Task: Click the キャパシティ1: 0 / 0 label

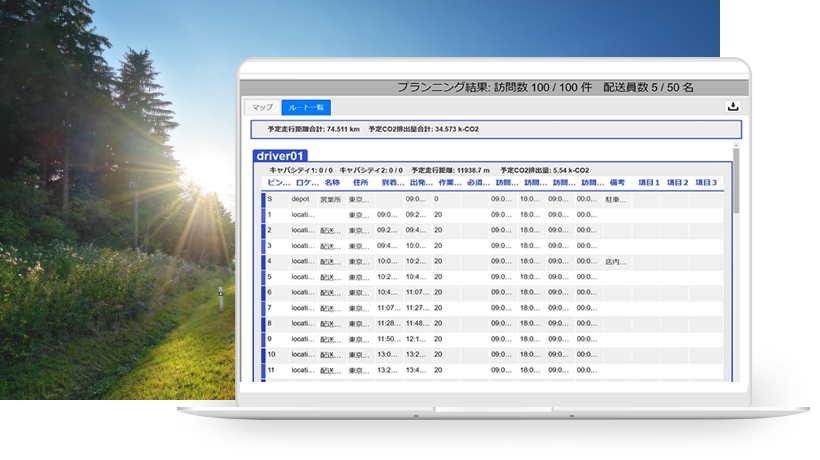Action: (x=301, y=170)
